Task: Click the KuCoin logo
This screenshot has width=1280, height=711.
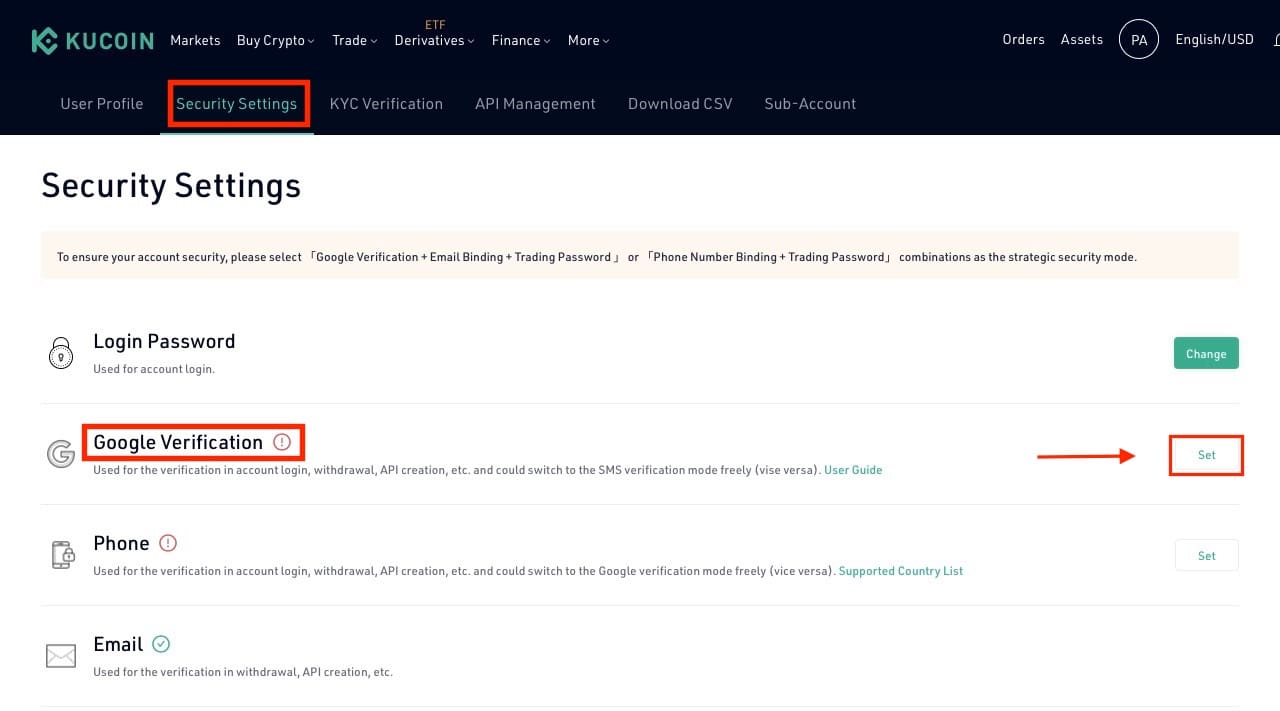Action: click(92, 40)
